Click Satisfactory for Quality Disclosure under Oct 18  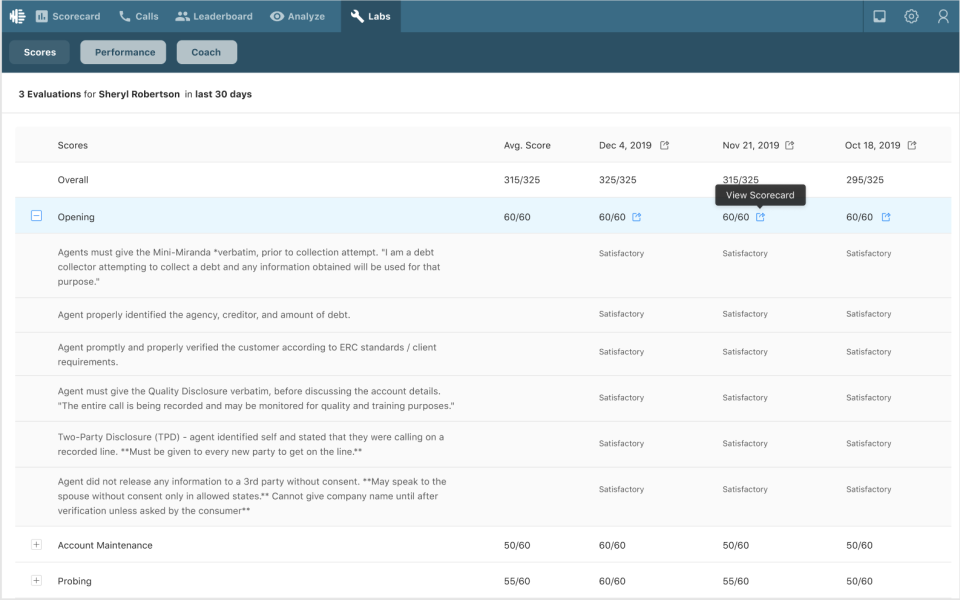(x=868, y=398)
